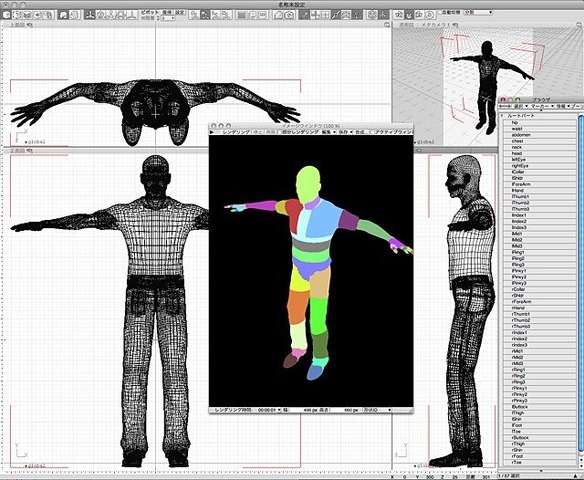Click the cyan chest region in rendered image
584x480 pixels.
[306, 220]
